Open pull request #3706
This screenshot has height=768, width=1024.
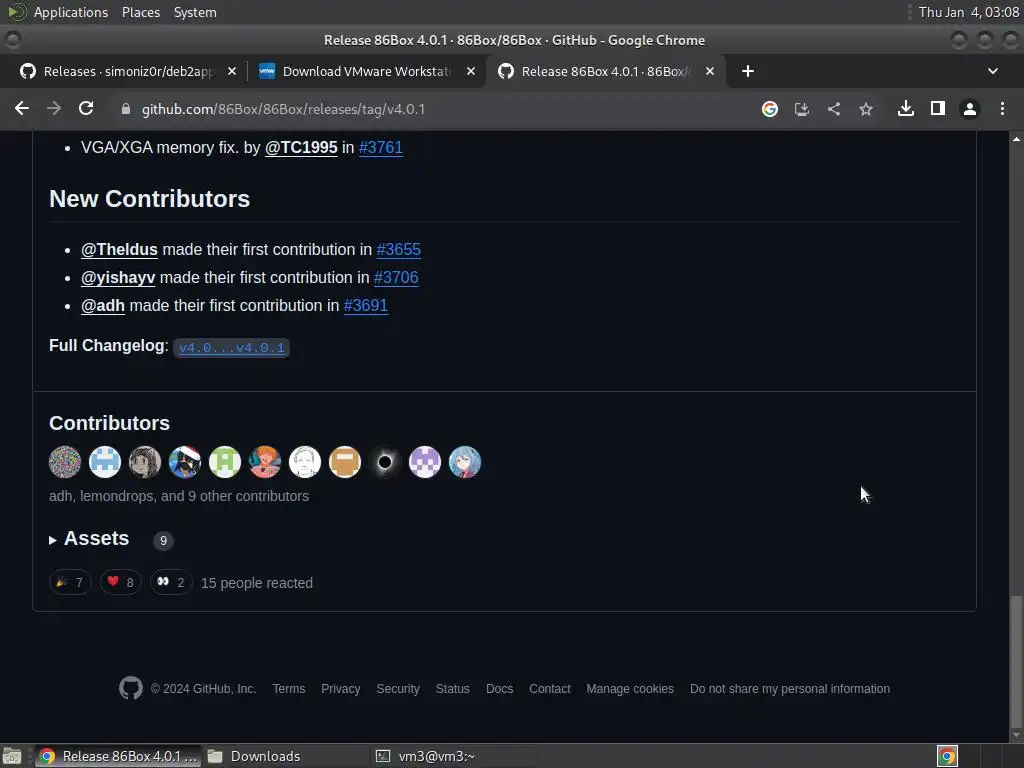[396, 278]
